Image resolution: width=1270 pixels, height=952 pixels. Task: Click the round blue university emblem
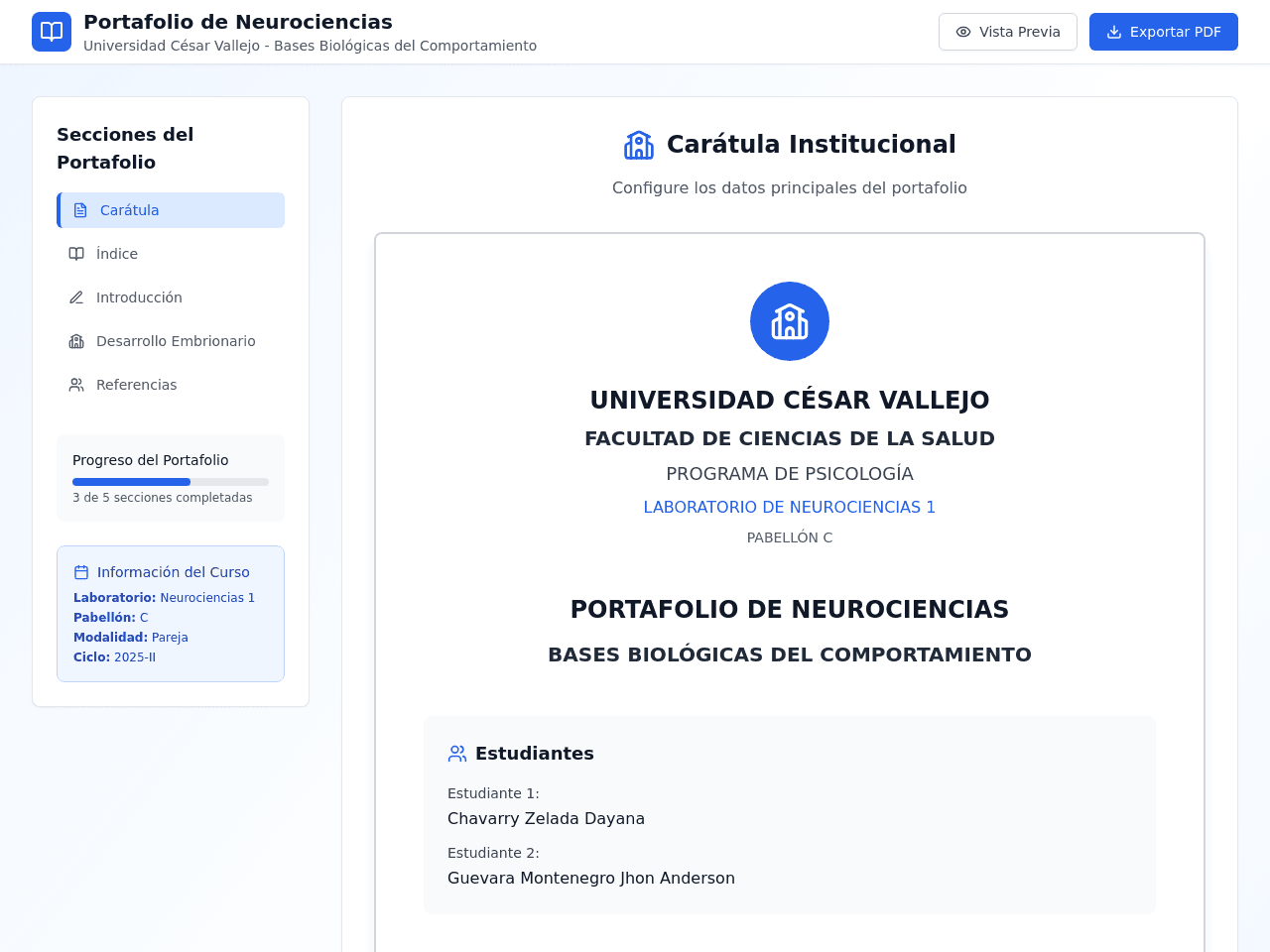tap(790, 321)
